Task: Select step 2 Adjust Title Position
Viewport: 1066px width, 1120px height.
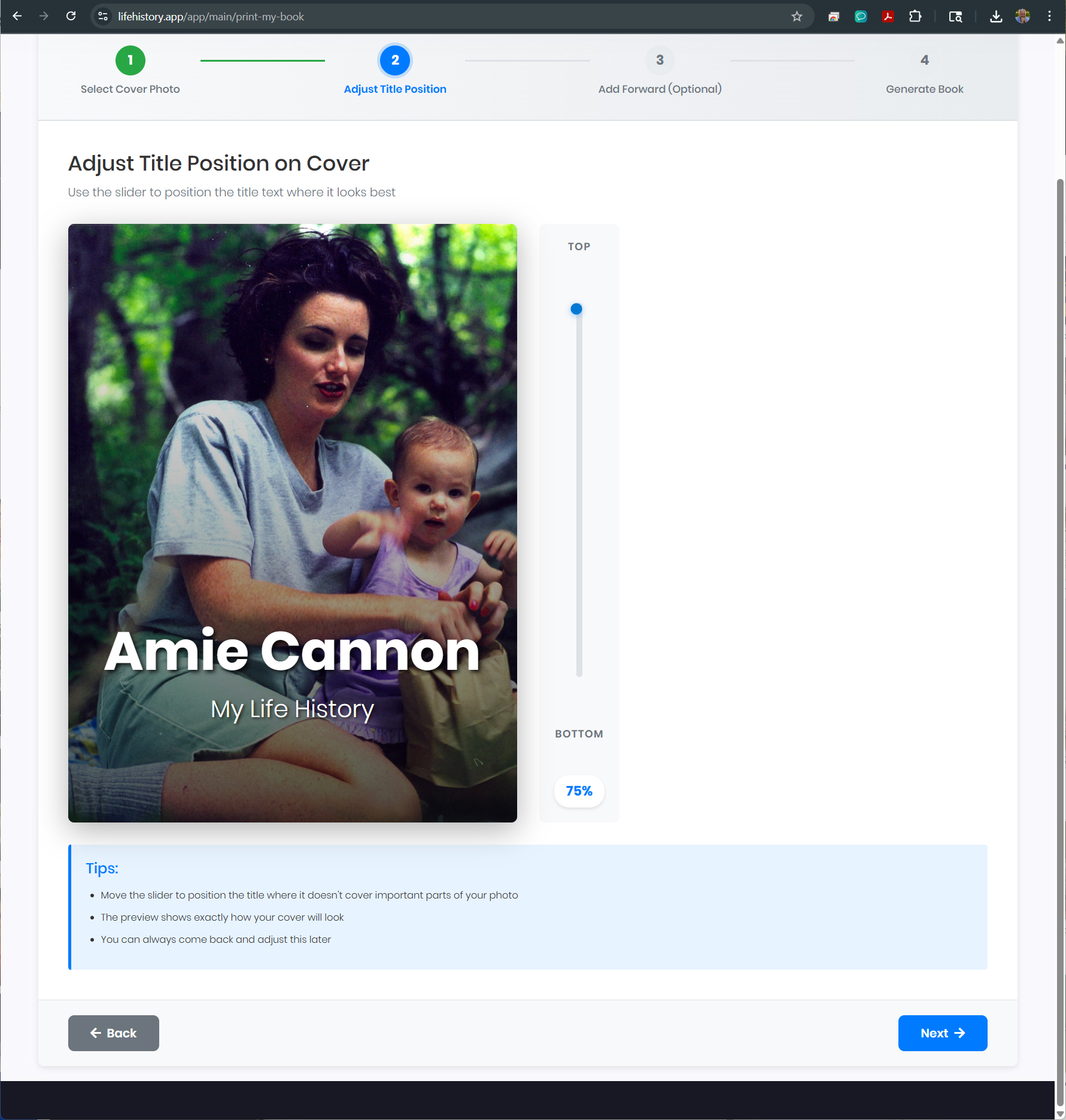Action: pos(395,60)
